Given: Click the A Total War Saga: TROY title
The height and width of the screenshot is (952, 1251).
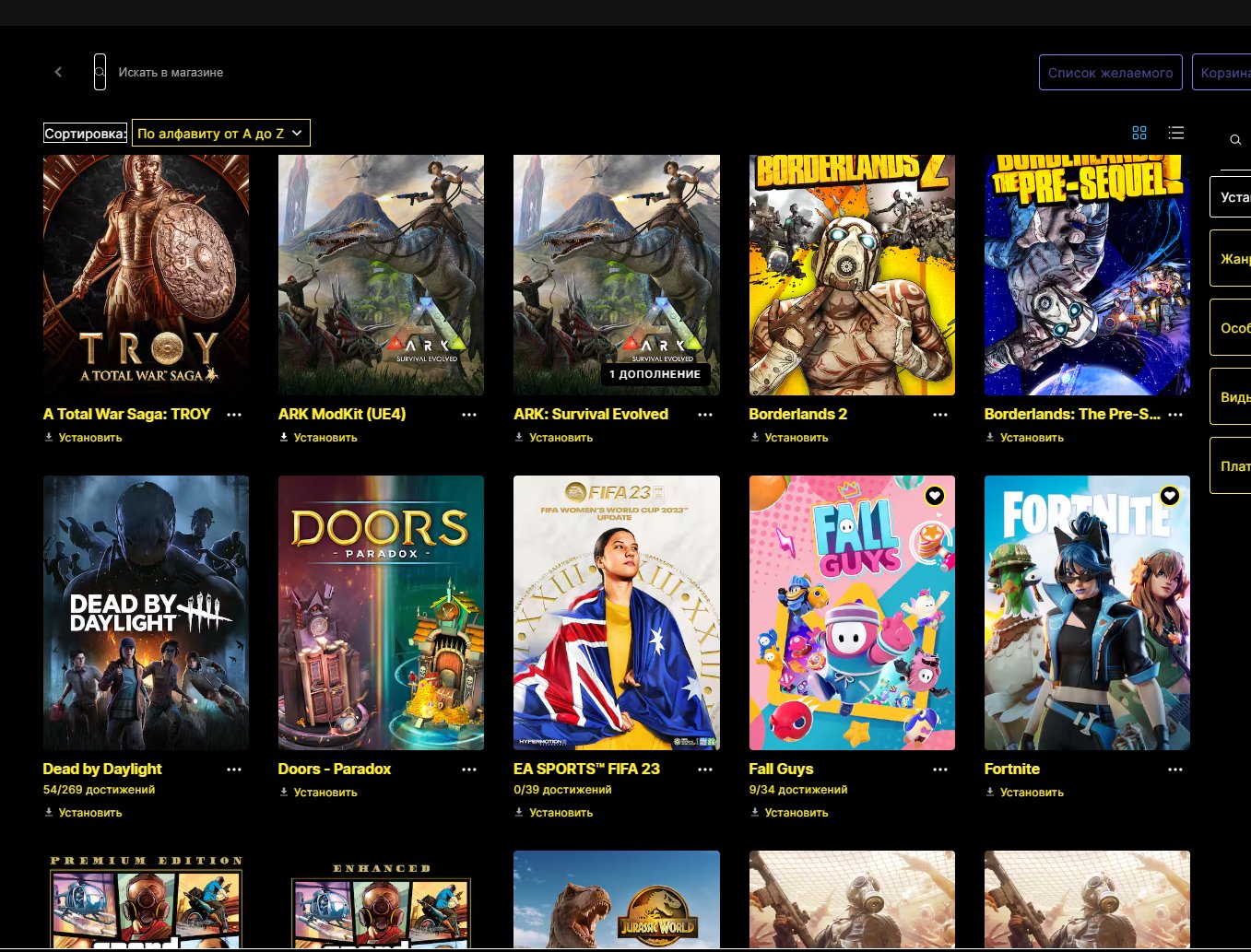Looking at the screenshot, I should click(x=126, y=415).
